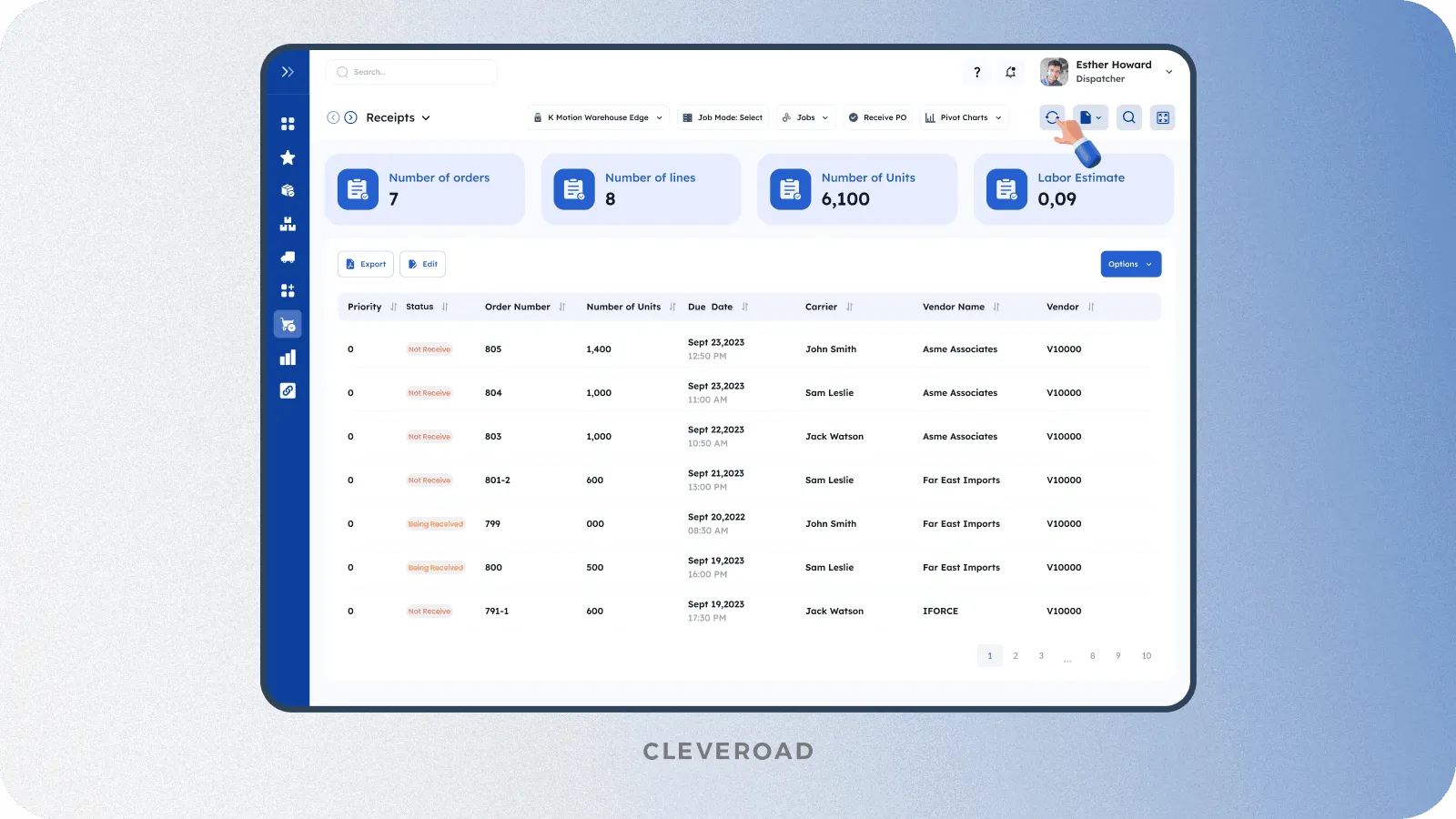Click the help question mark icon
The width and height of the screenshot is (1456, 819).
pos(976,72)
